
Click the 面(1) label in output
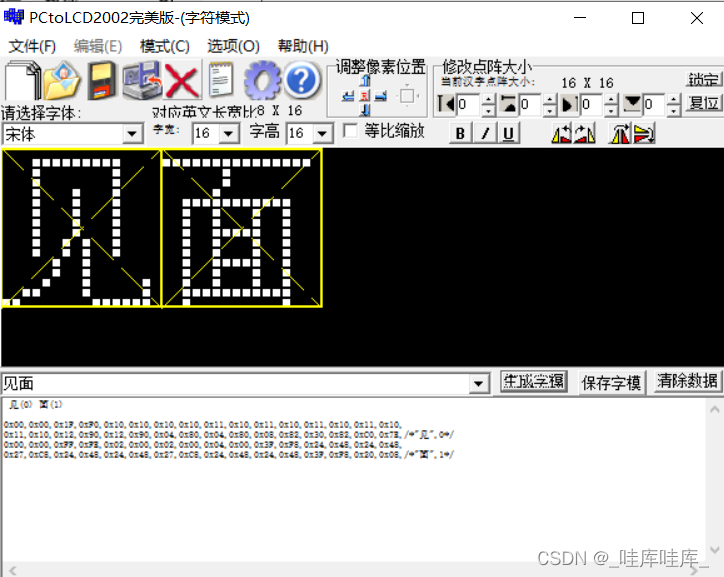coord(51,405)
